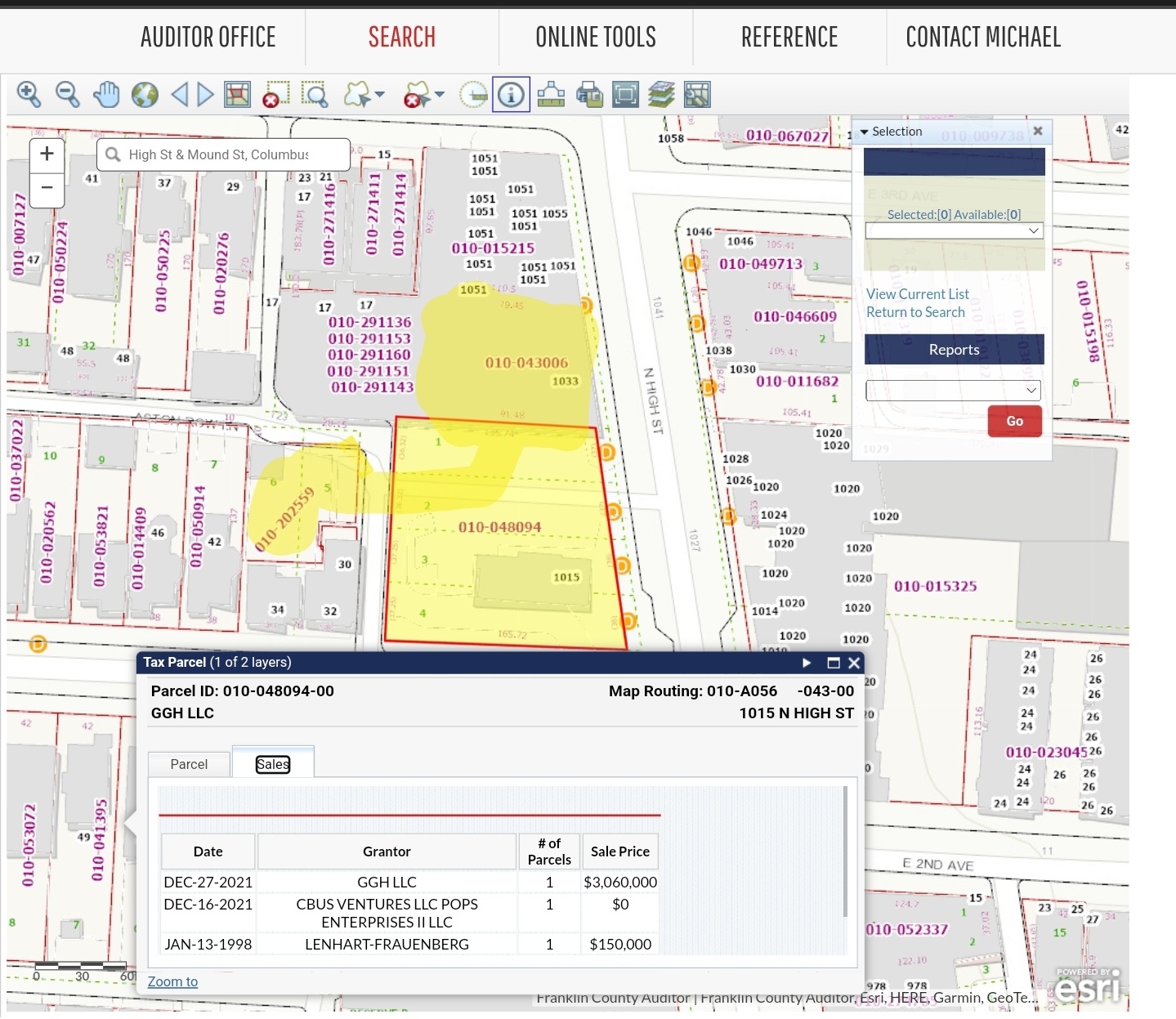Click the map minus zoom out button
Viewport: 1176px width, 1019px height.
pyautogui.click(x=47, y=188)
